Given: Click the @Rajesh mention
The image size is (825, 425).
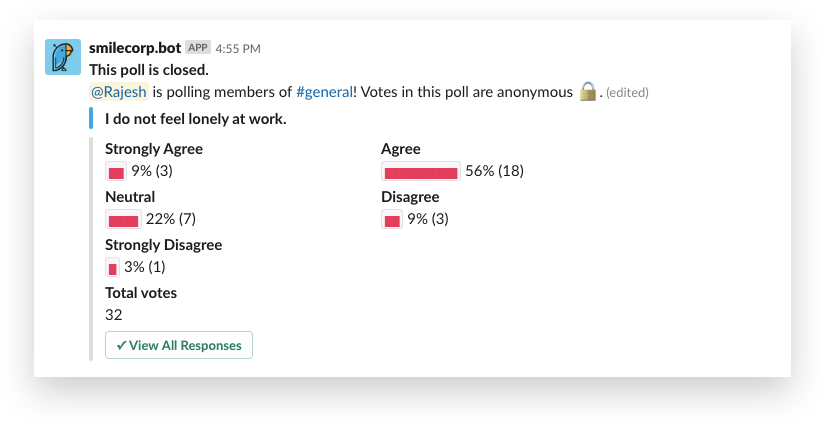Looking at the screenshot, I should tap(118, 92).
